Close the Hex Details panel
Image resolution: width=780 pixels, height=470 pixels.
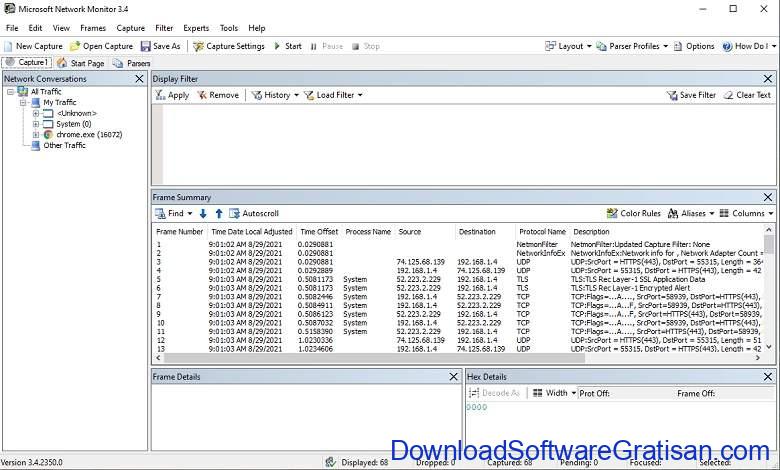(x=768, y=376)
